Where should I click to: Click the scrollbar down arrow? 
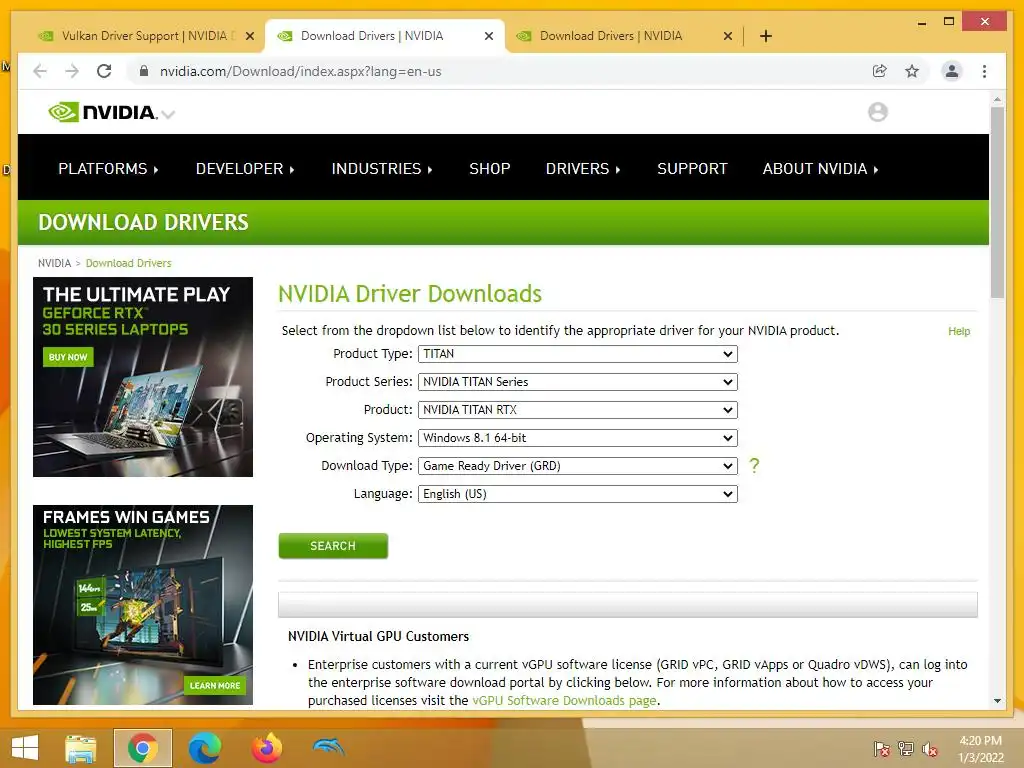(997, 701)
